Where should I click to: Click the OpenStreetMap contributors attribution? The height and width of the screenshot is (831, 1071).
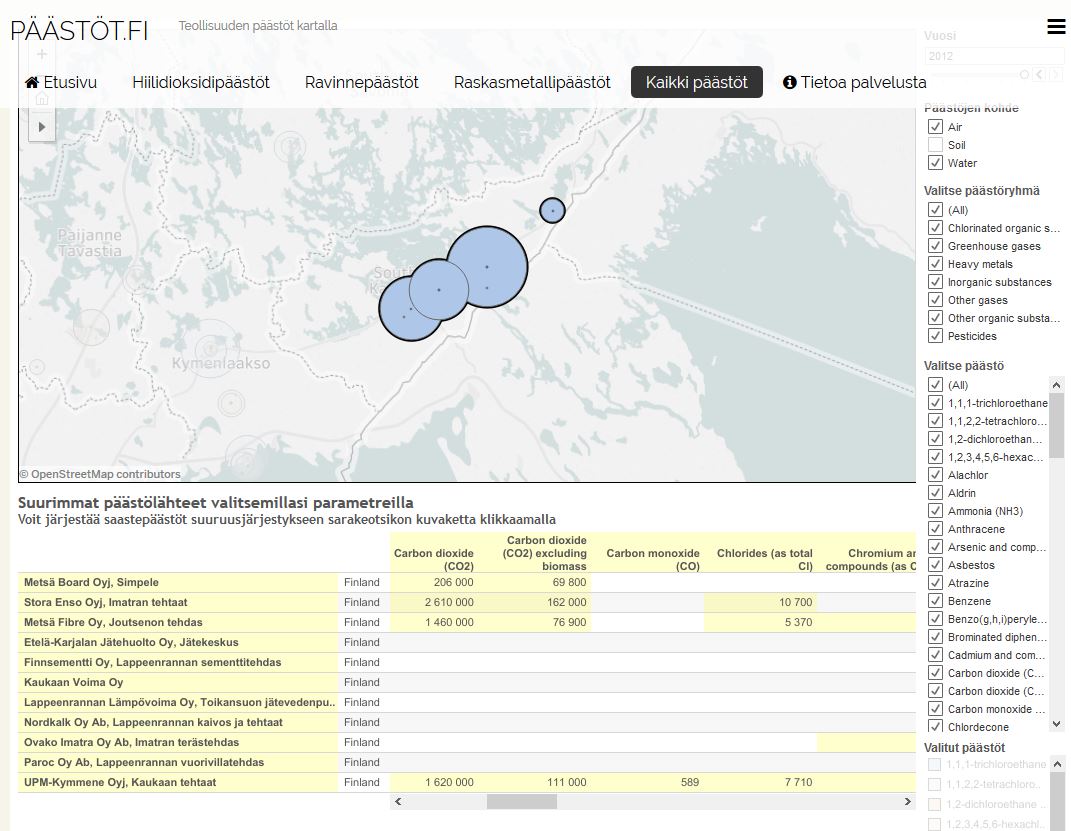click(x=100, y=474)
